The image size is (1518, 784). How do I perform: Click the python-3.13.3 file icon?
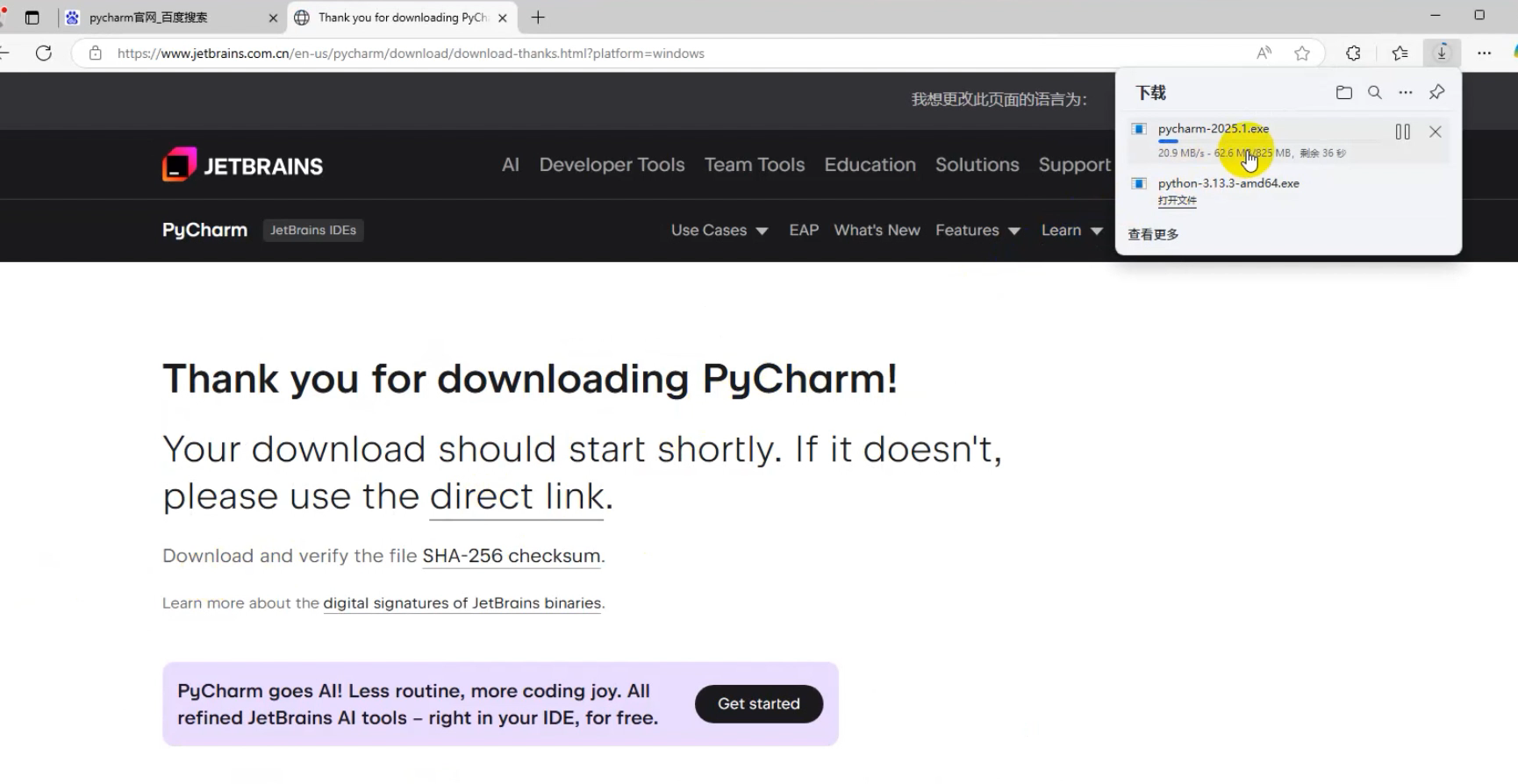(1139, 183)
